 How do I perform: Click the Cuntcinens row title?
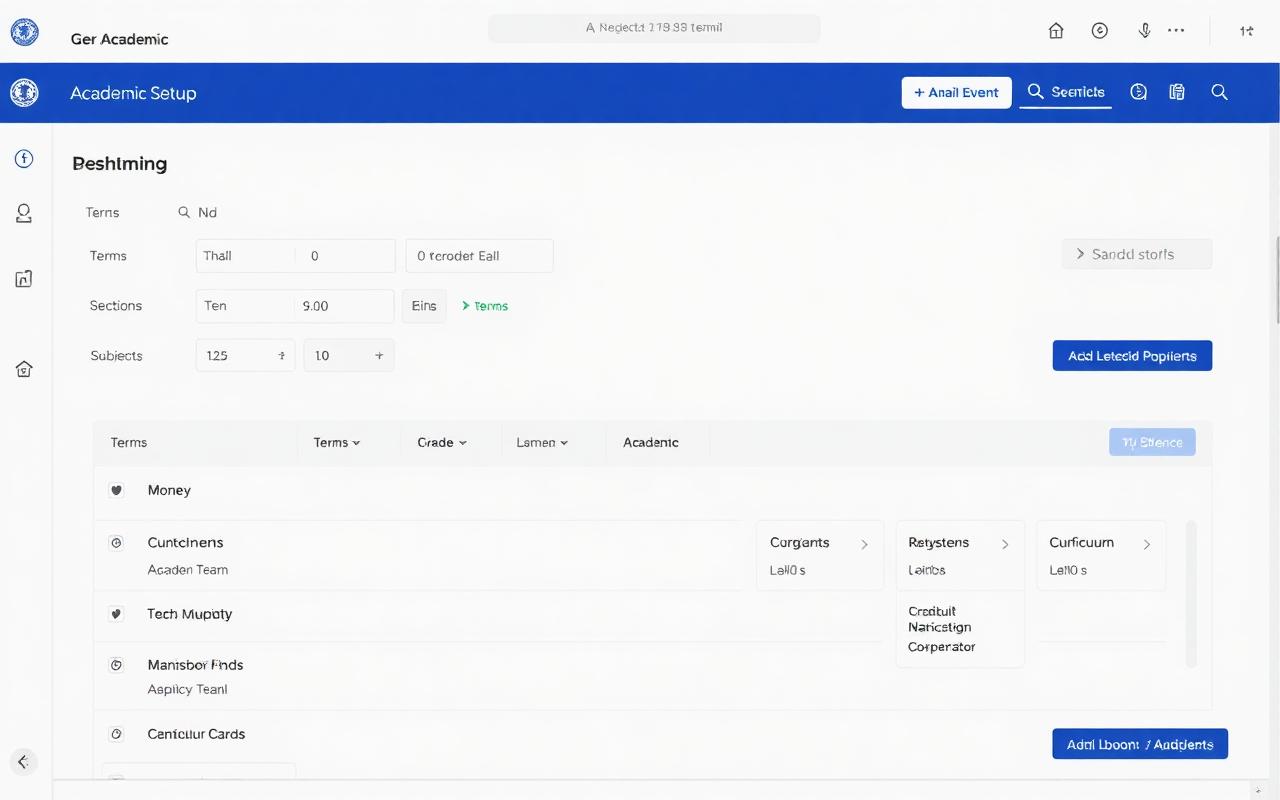tap(185, 543)
